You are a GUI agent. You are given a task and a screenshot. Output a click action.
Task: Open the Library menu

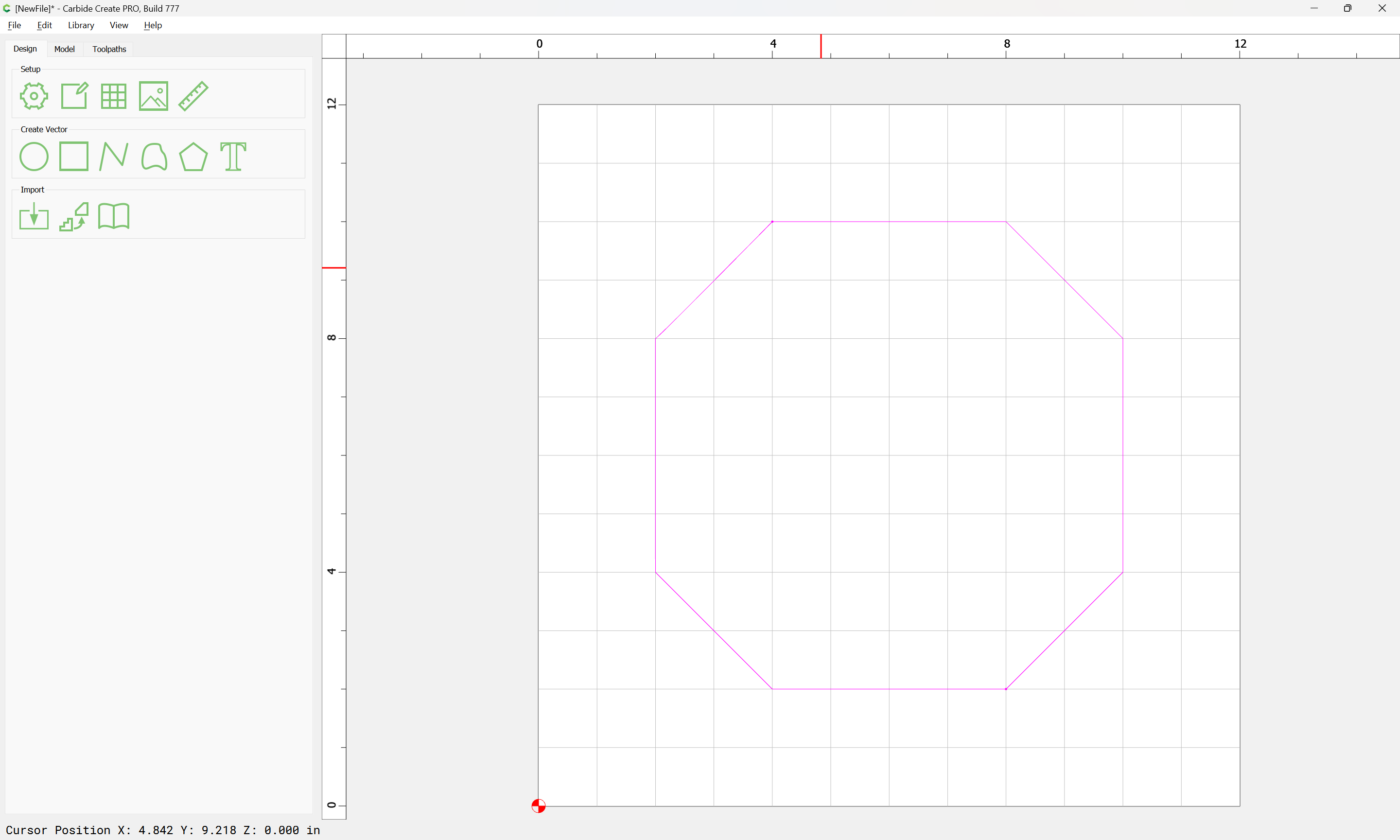point(81,25)
